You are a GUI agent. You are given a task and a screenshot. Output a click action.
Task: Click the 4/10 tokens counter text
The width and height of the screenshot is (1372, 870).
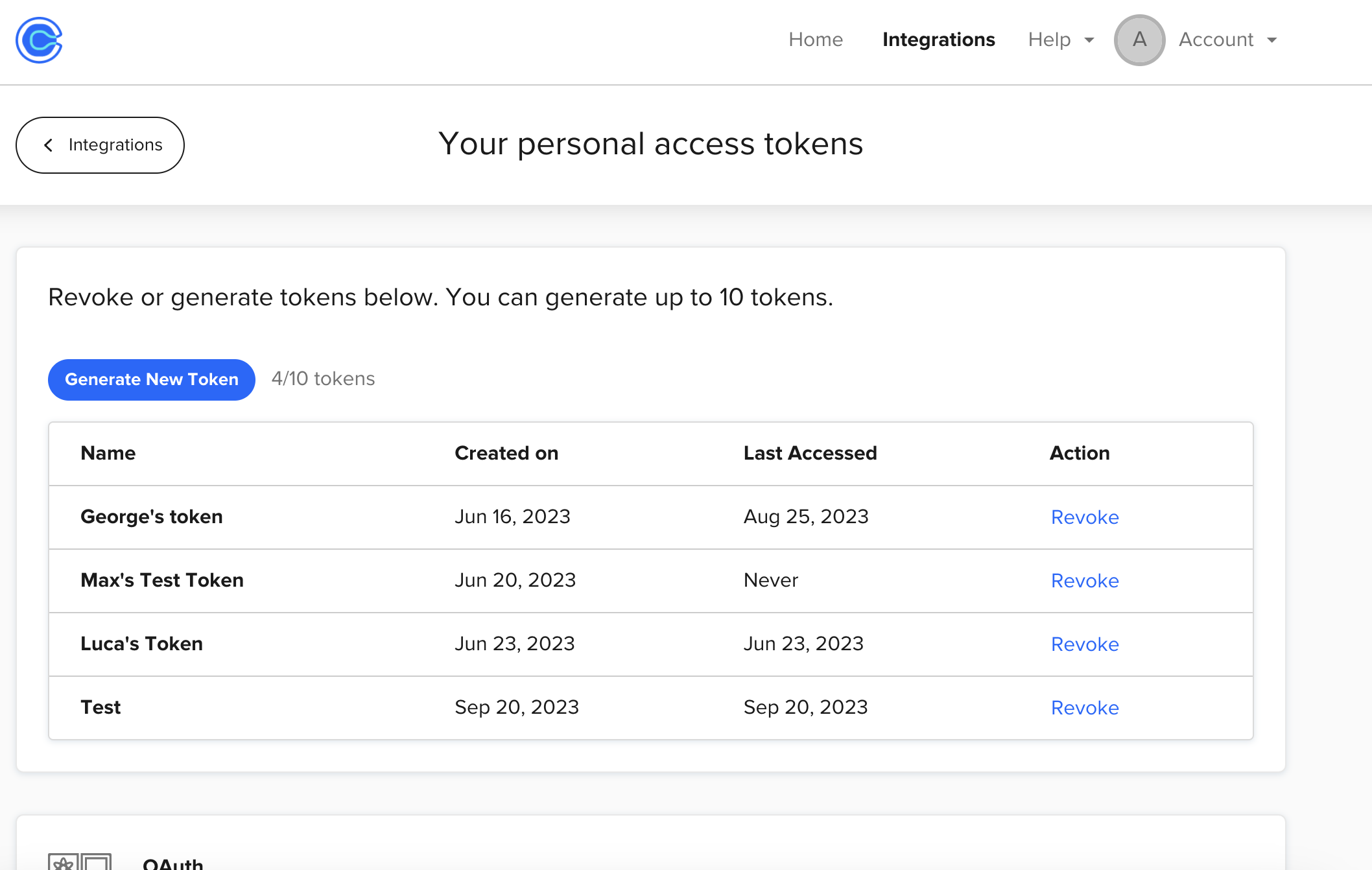coord(323,379)
